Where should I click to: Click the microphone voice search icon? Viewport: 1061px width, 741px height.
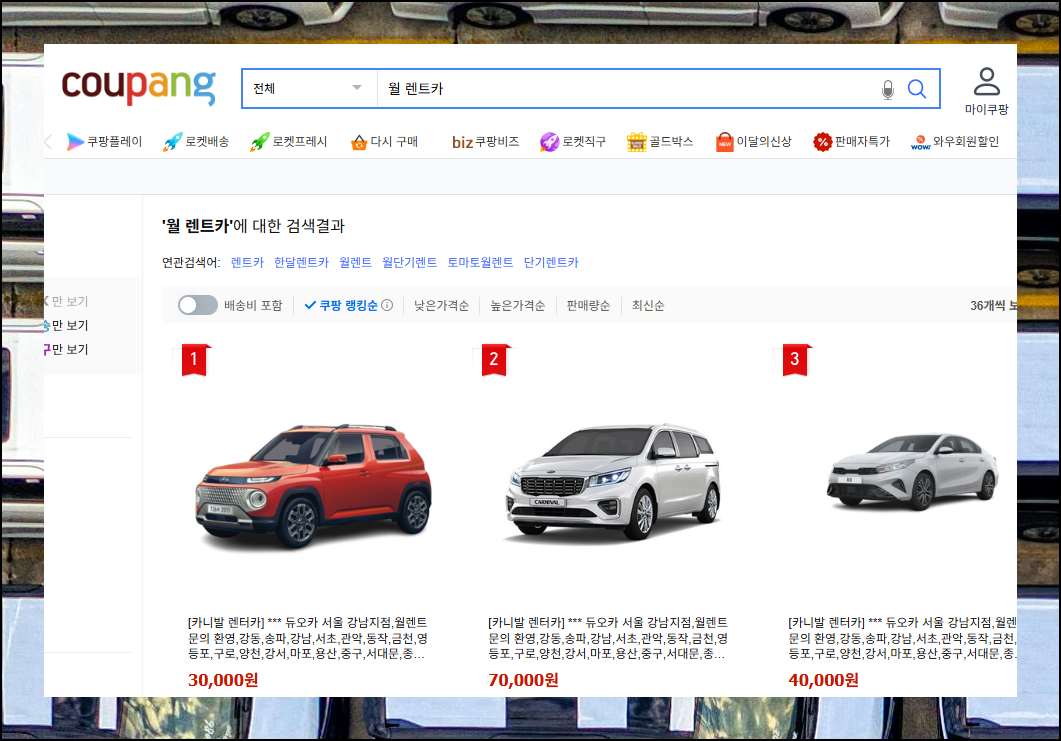coord(888,89)
